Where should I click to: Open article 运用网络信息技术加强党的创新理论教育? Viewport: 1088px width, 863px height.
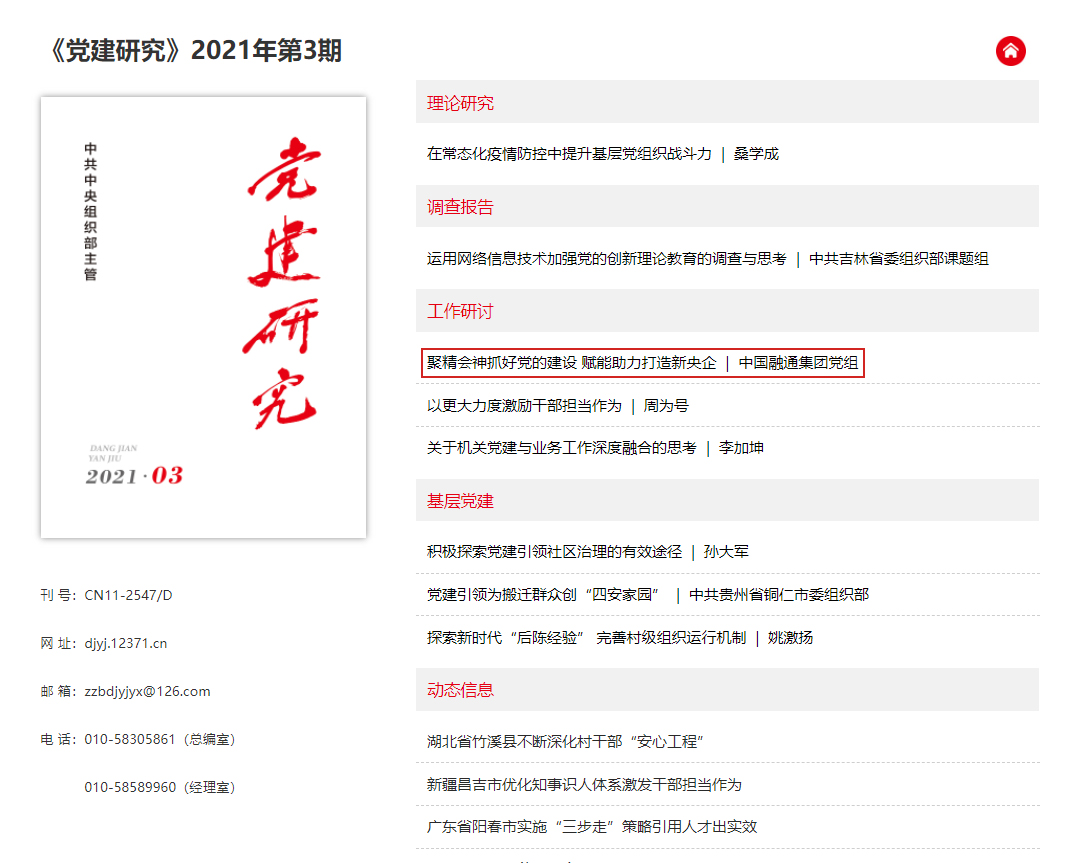point(606,259)
